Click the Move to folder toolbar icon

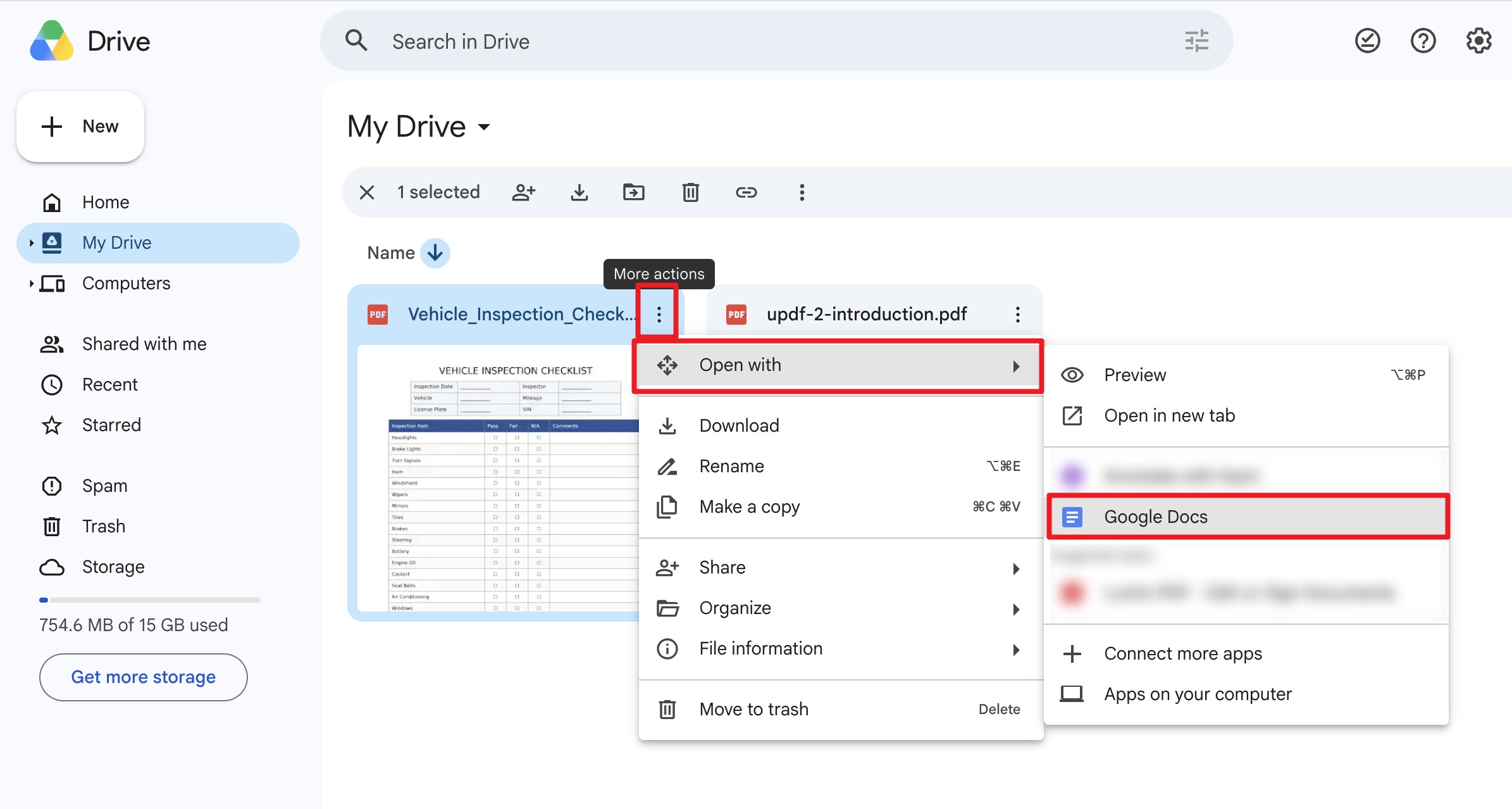point(634,192)
